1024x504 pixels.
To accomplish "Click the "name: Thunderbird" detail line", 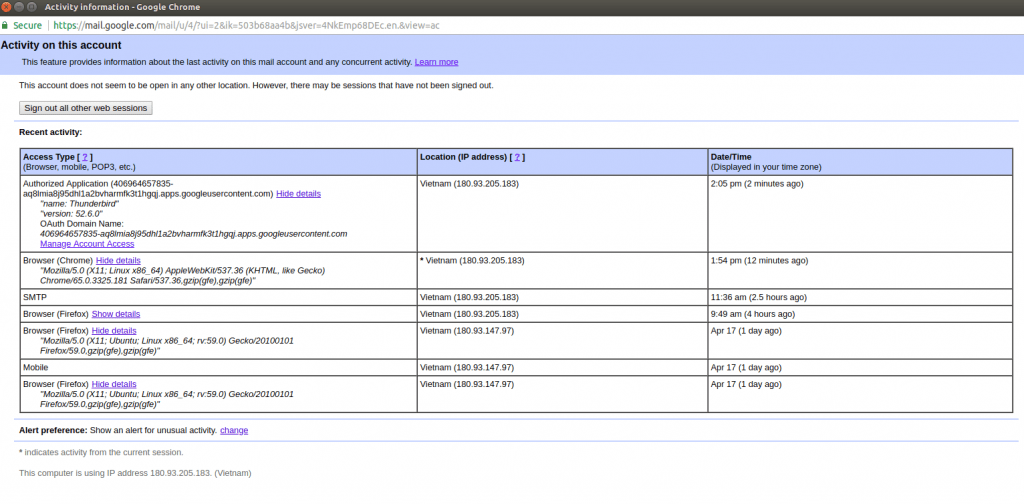I will [x=80, y=204].
